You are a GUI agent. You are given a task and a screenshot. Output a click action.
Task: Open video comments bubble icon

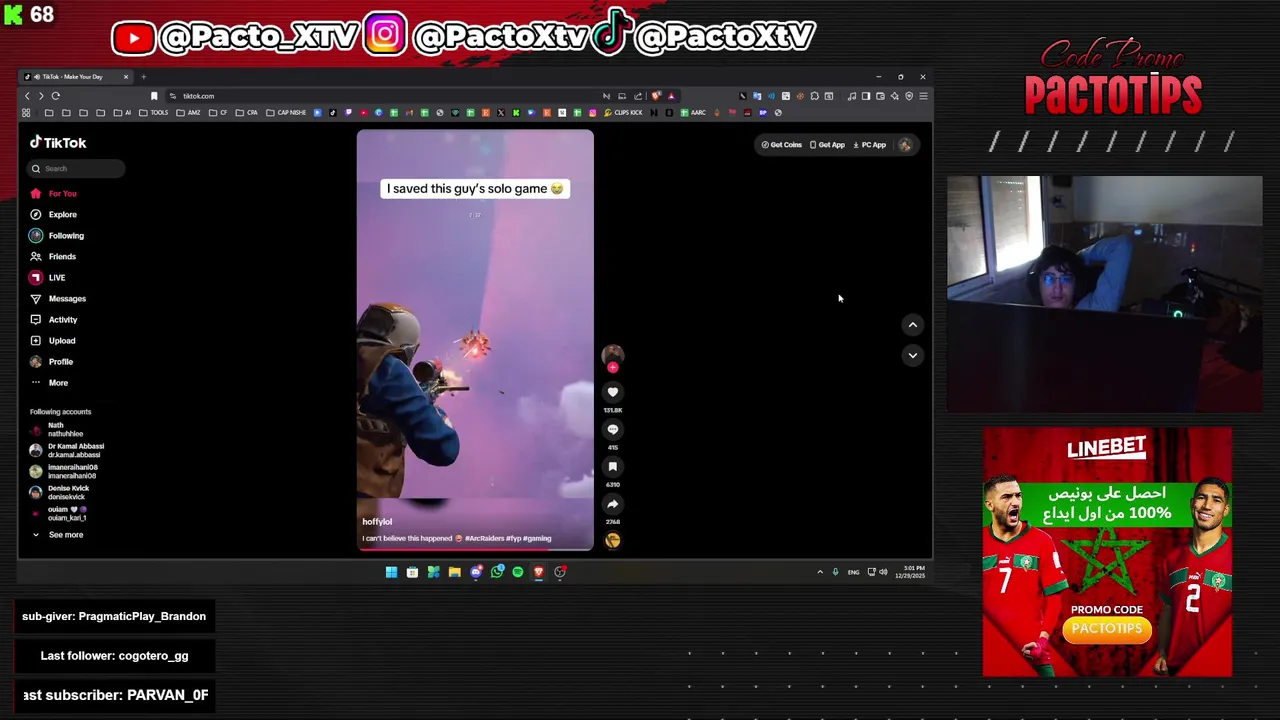[x=613, y=429]
